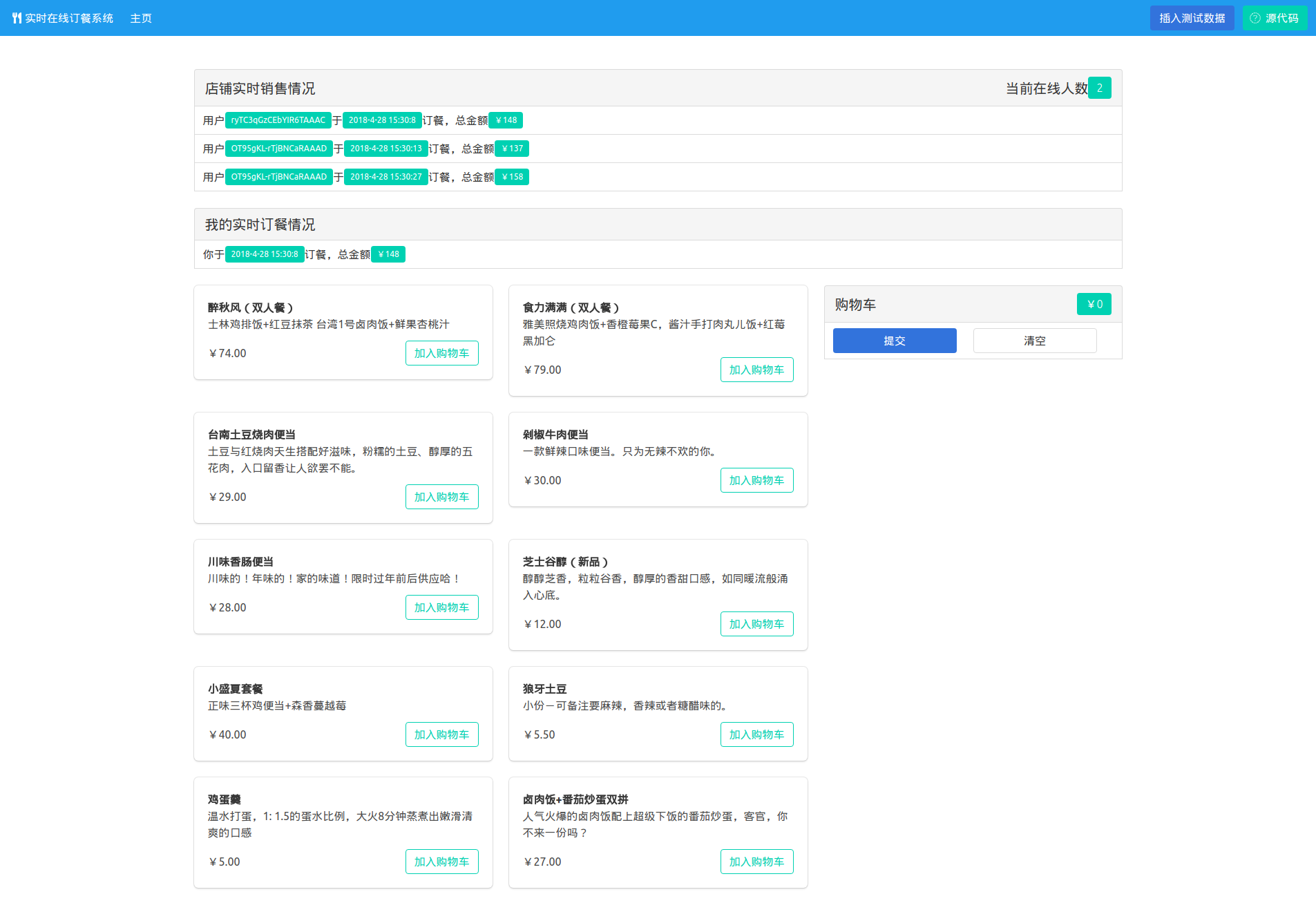Click the cart total badge ¥0

pyautogui.click(x=1094, y=304)
